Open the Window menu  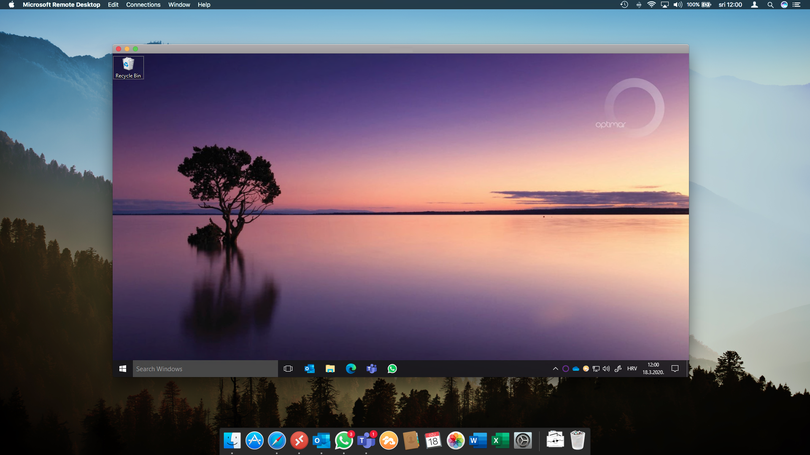179,5
